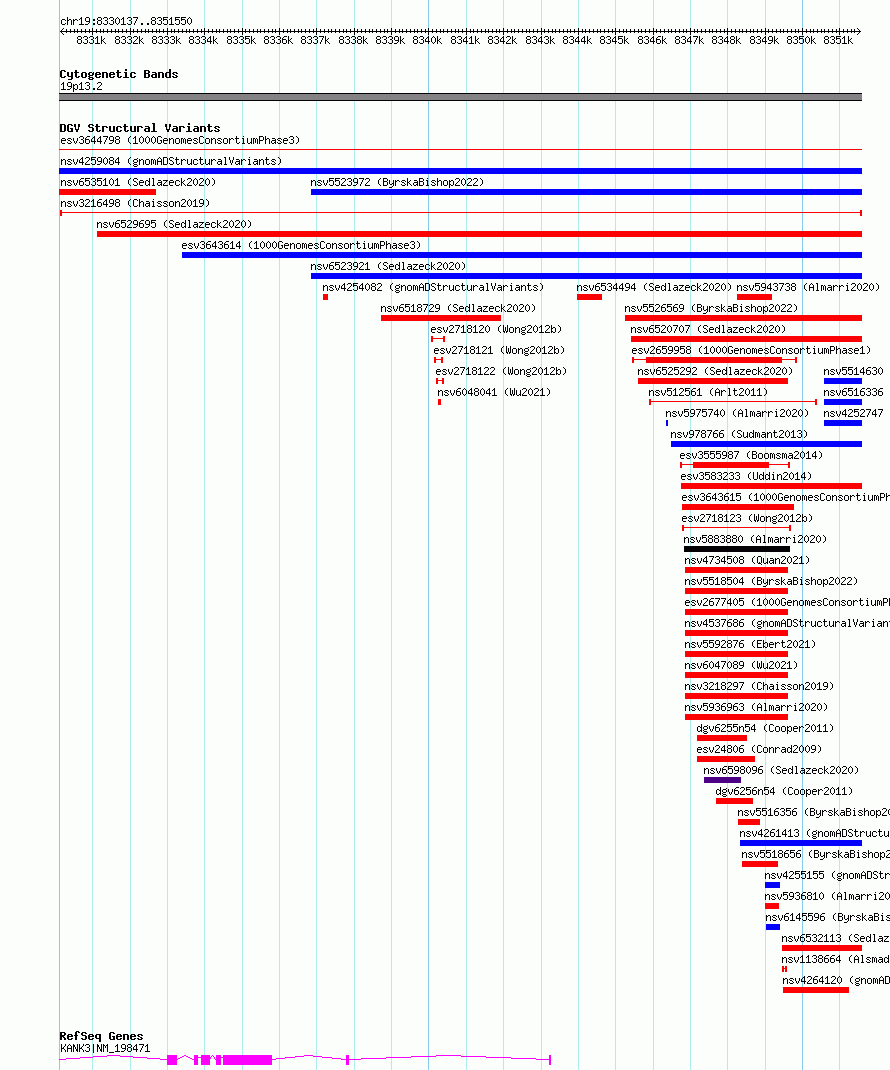This screenshot has height=1070, width=890.
Task: Click nsv5936963 Almarri2020 label
Action: click(756, 707)
